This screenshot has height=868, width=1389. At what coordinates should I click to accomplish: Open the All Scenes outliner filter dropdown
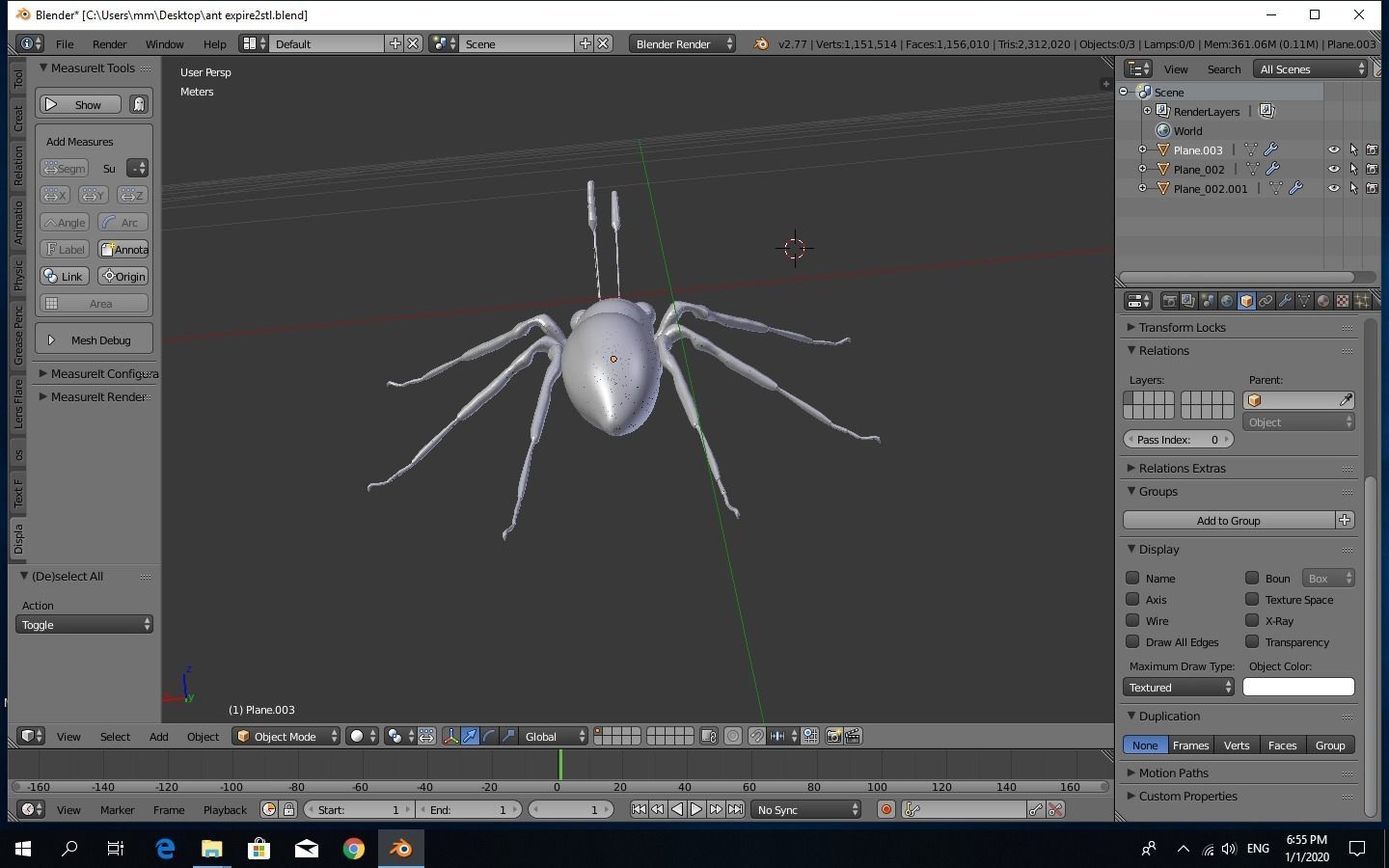coord(1312,69)
